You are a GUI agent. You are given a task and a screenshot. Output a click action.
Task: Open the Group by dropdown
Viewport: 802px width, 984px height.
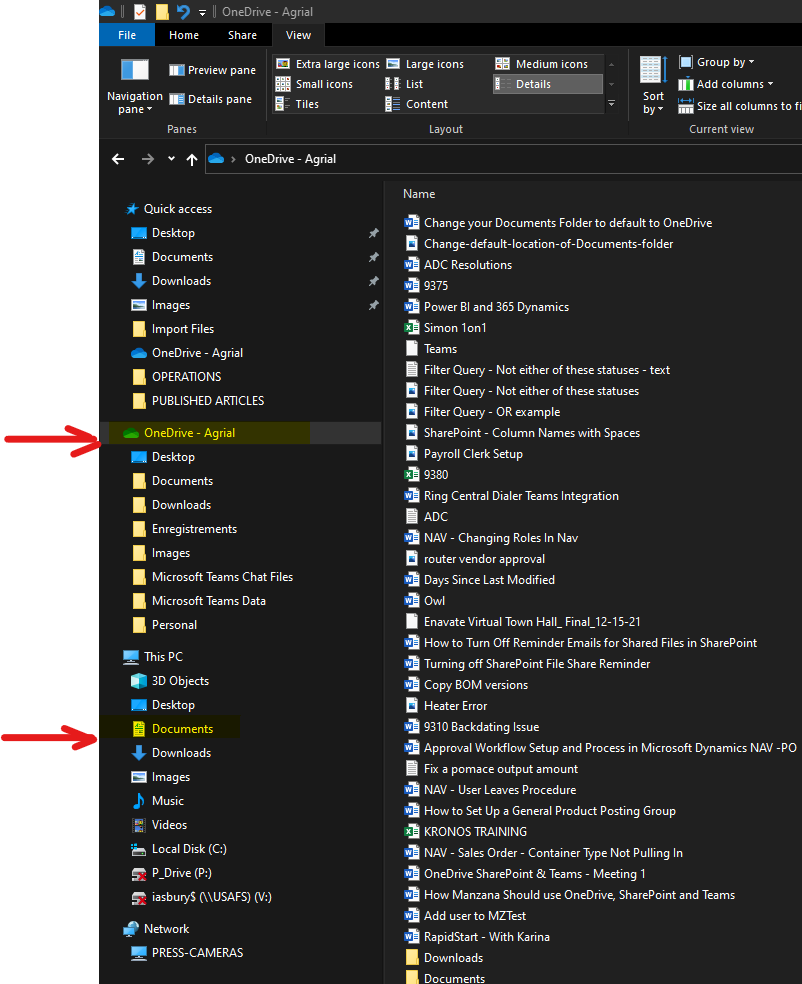[x=717, y=62]
